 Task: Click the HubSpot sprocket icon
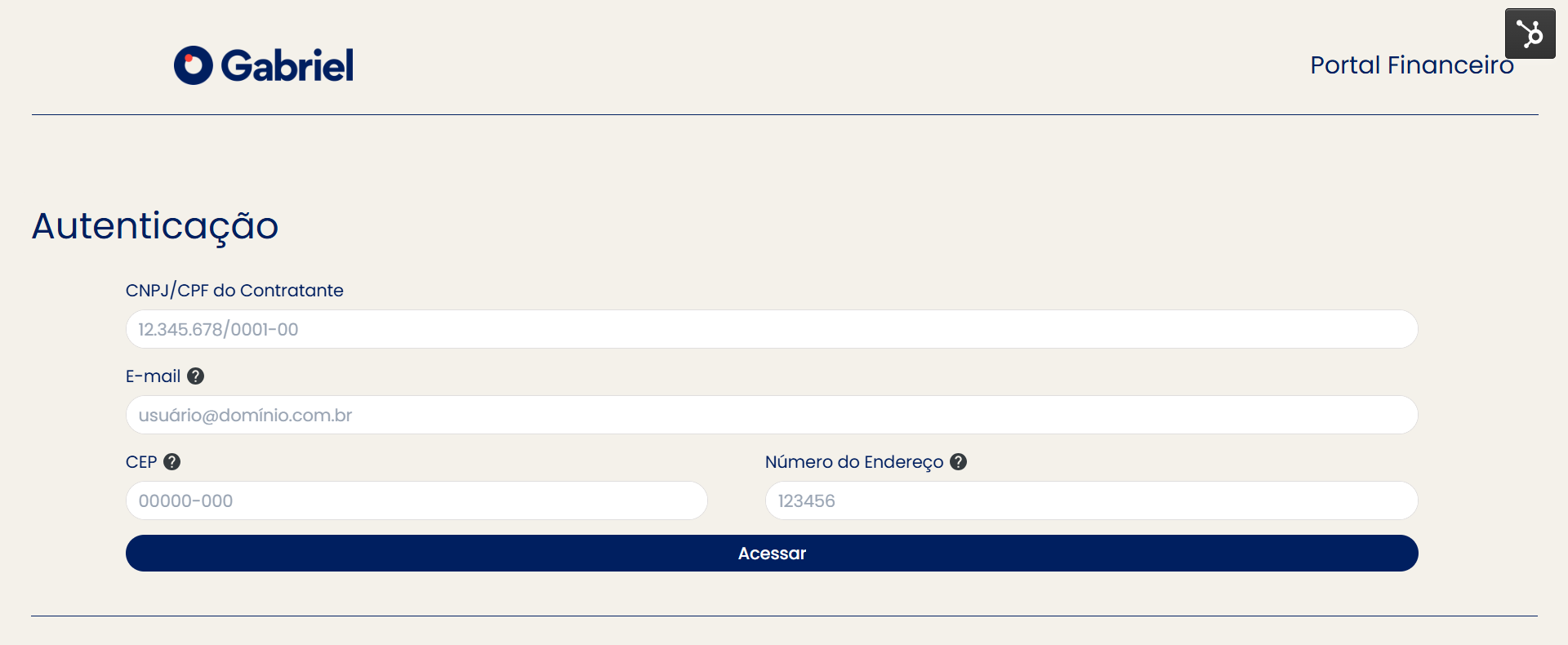coord(1530,33)
